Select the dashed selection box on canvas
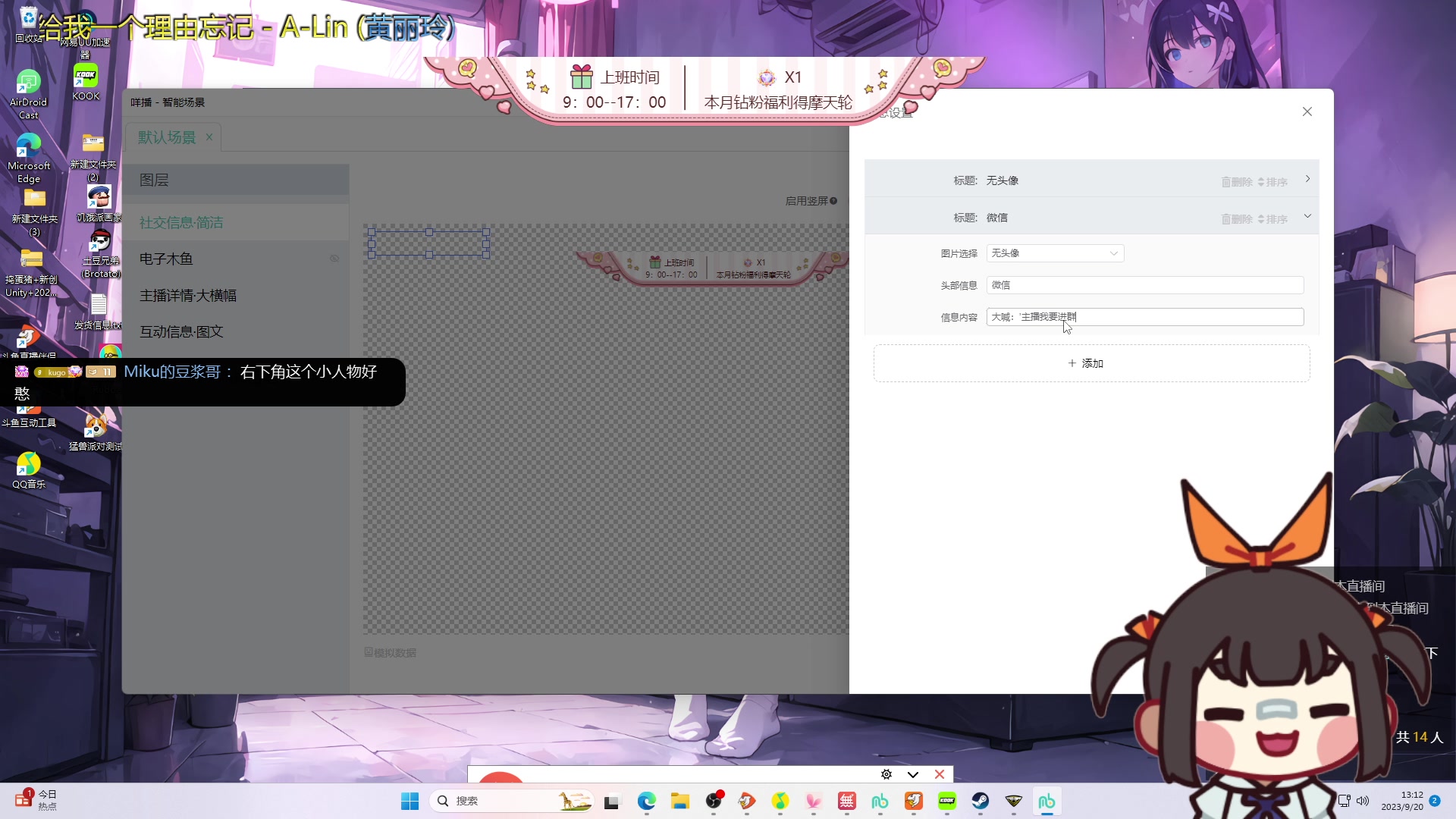Screen dimensions: 1456x819 coord(429,243)
